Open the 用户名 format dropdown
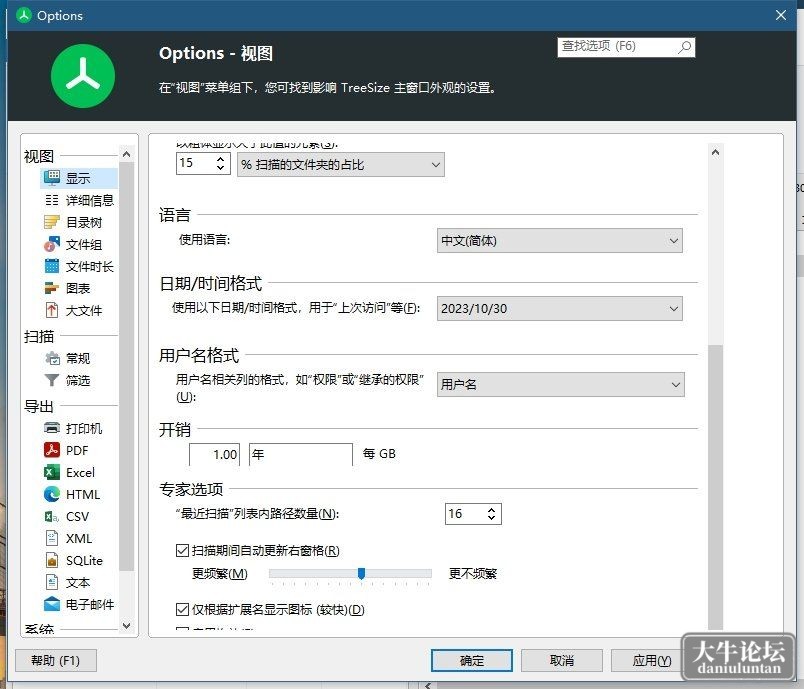Image resolution: width=804 pixels, height=689 pixels. pyautogui.click(x=560, y=384)
